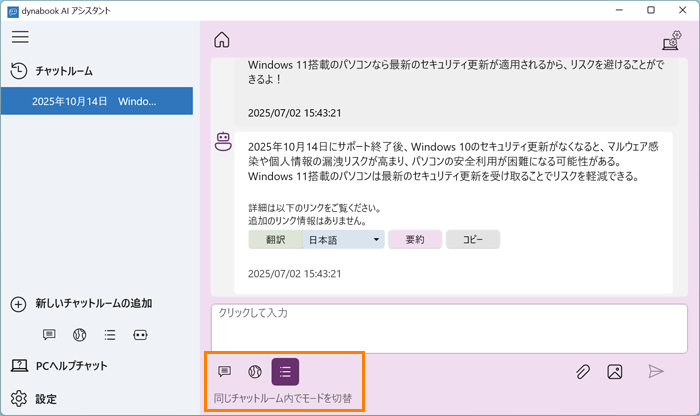Viewport: 700px width, 416px height.
Task: Click the PC help laptop question-mark icon
Action: [x=19, y=366]
